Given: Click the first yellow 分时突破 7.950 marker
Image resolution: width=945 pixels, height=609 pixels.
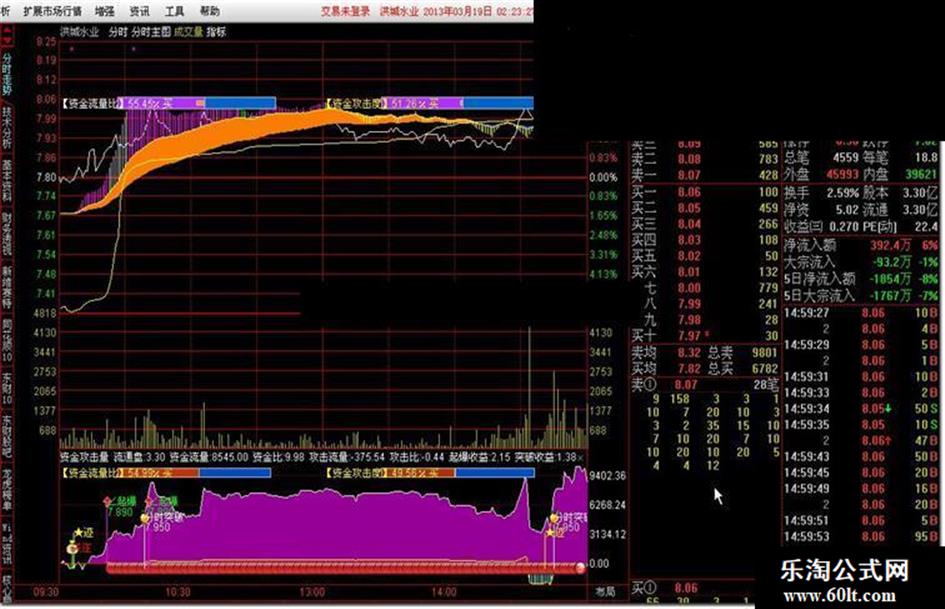Looking at the screenshot, I should point(145,517).
